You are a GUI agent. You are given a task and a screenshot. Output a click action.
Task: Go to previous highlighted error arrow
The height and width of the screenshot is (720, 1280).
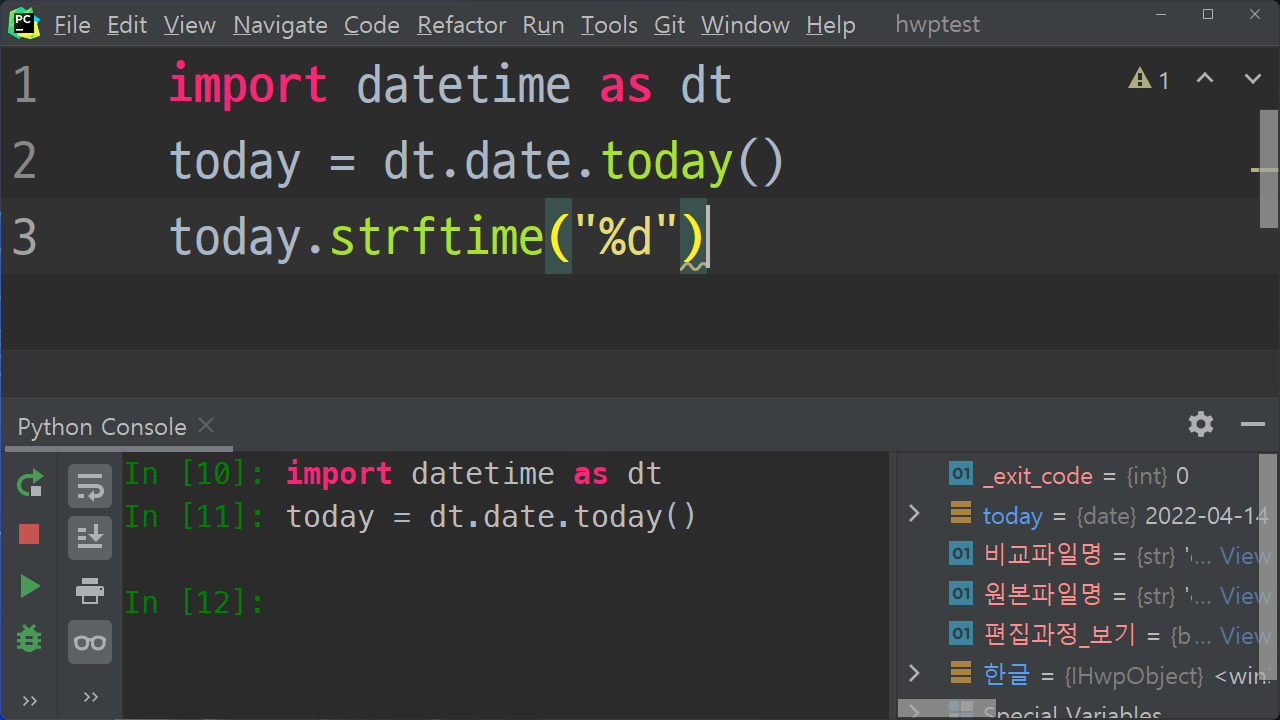coord(1205,79)
